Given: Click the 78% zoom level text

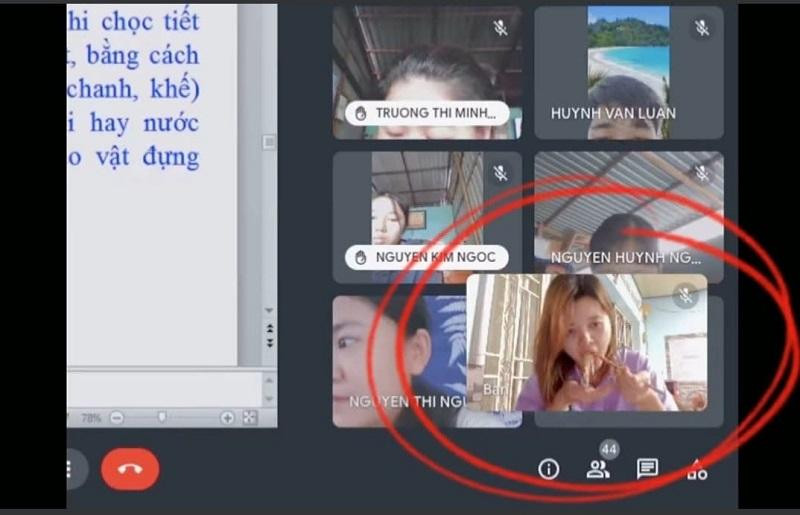Looking at the screenshot, I should point(91,418).
